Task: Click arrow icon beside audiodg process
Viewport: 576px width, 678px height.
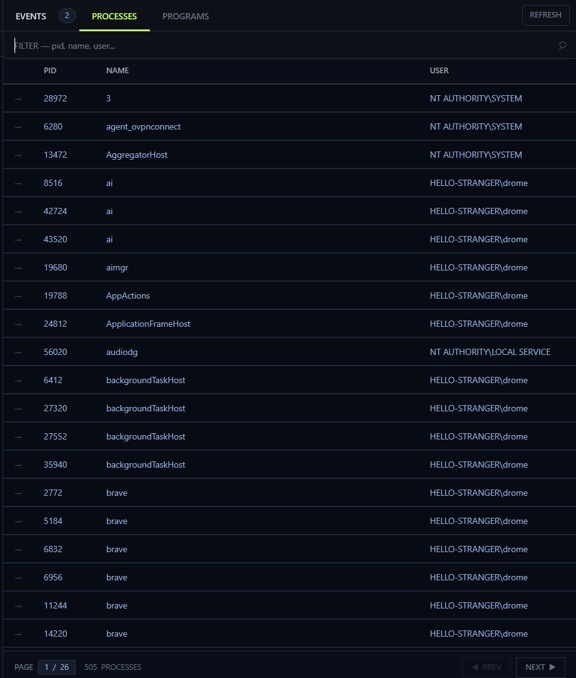Action: click(18, 352)
